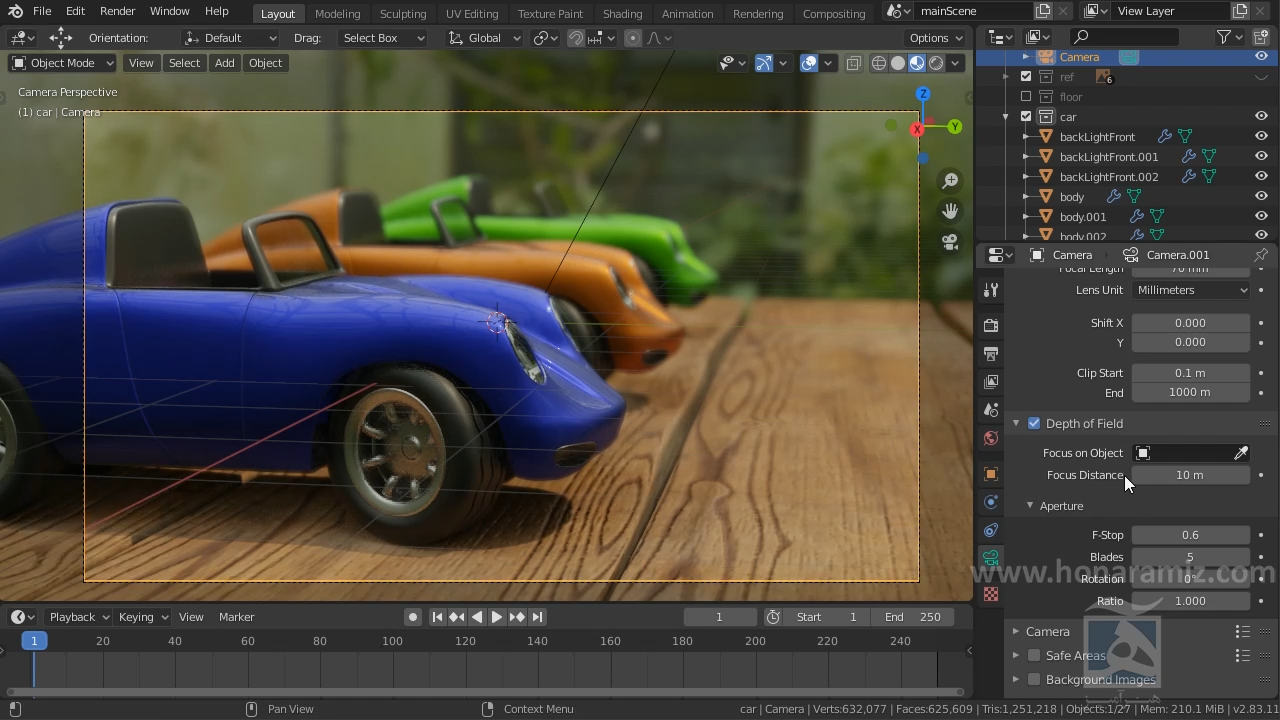Enable the Safe Areas checkbox

(x=1034, y=656)
